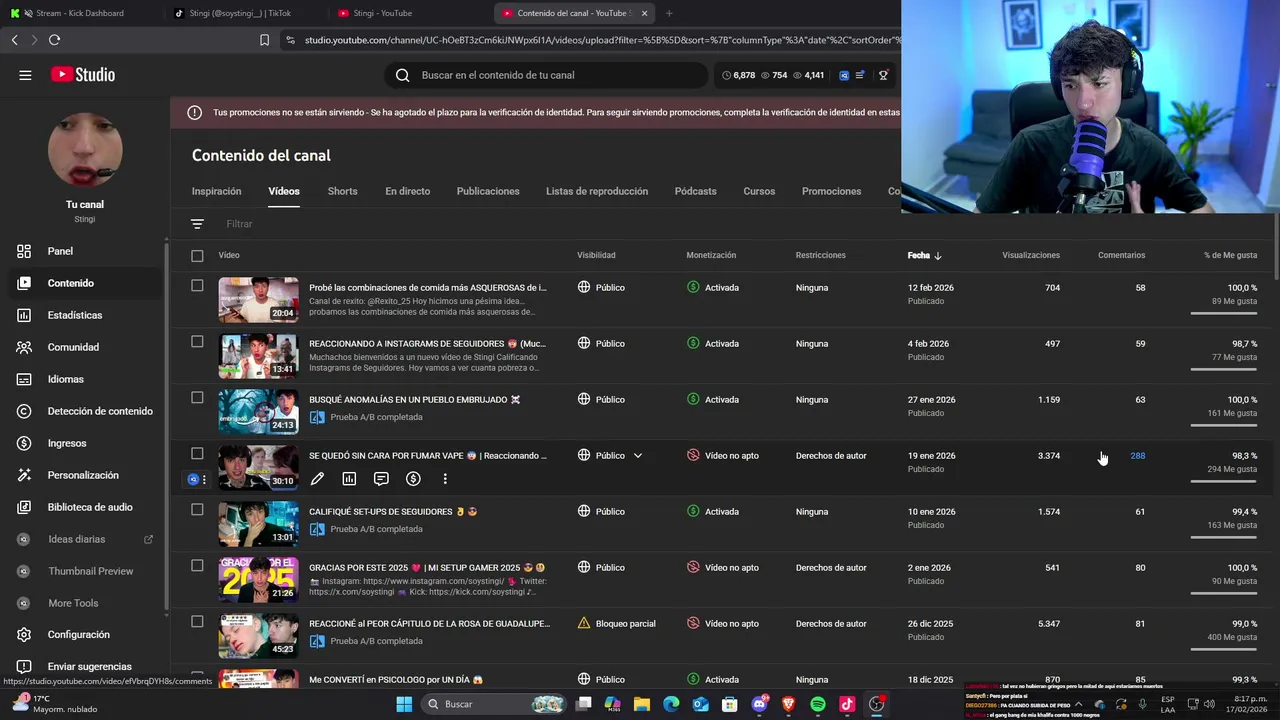The width and height of the screenshot is (1280, 720).
Task: Click the Configuración gear icon
Action: [x=25, y=634]
